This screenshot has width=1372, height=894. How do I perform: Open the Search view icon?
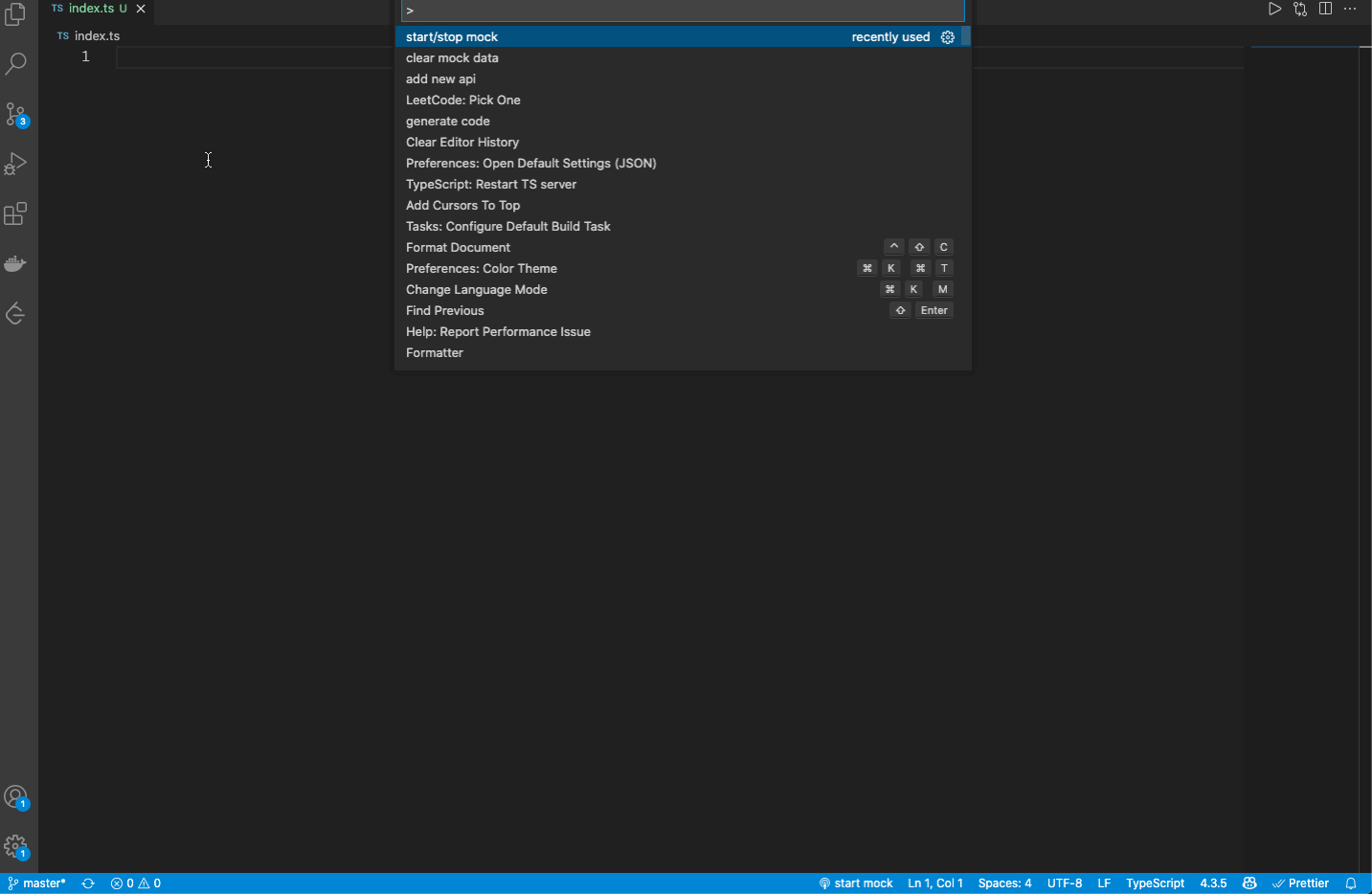[x=15, y=64]
